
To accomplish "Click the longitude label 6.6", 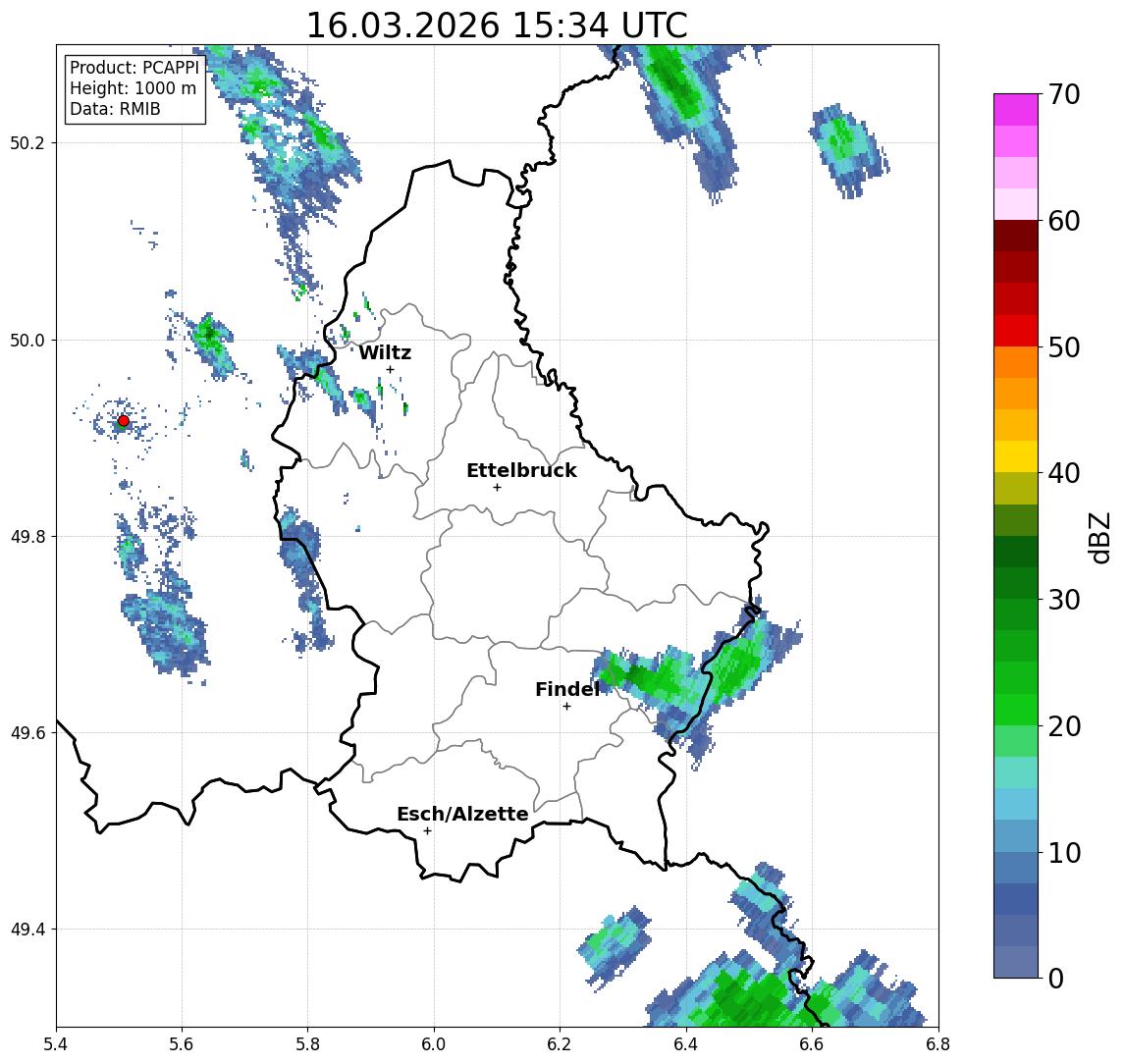I will (812, 1044).
